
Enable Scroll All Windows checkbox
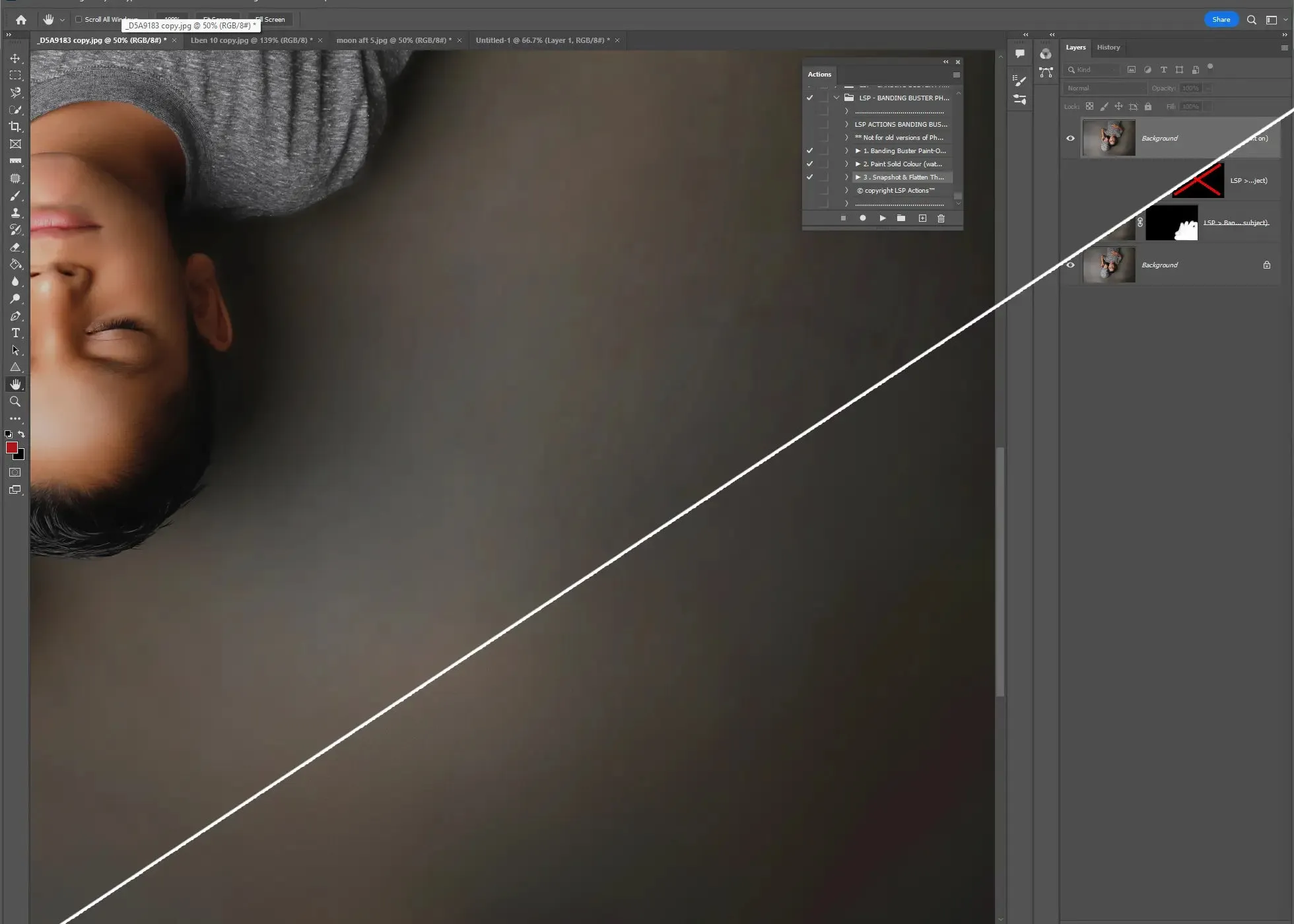point(79,19)
